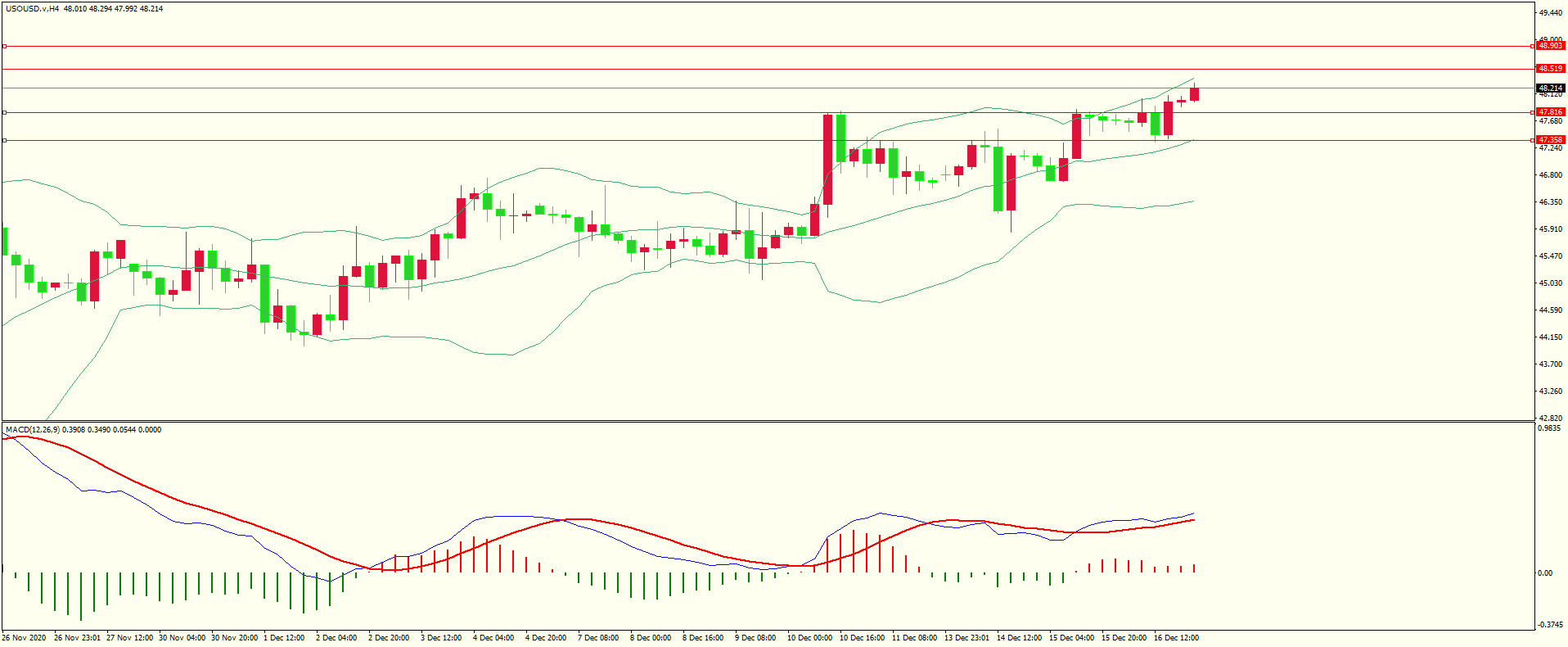Image resolution: width=1568 pixels, height=647 pixels.
Task: Select the red 48.903 price label
Action: (1551, 46)
